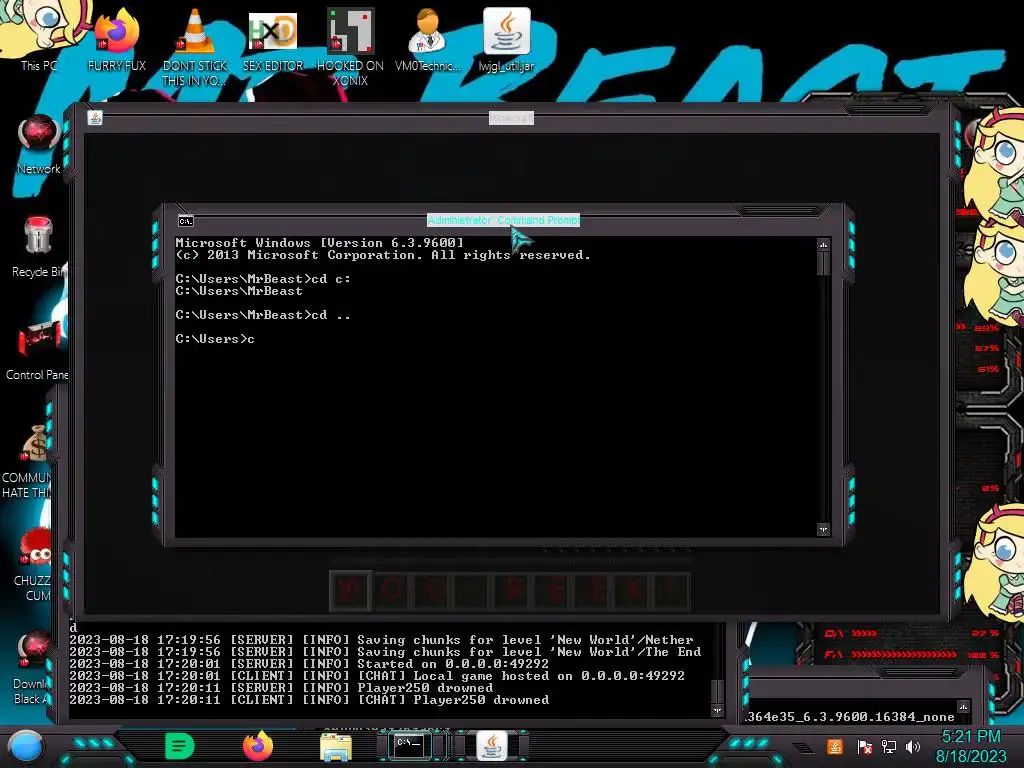Launch Firefox from the taskbar
1024x768 pixels.
[258, 746]
